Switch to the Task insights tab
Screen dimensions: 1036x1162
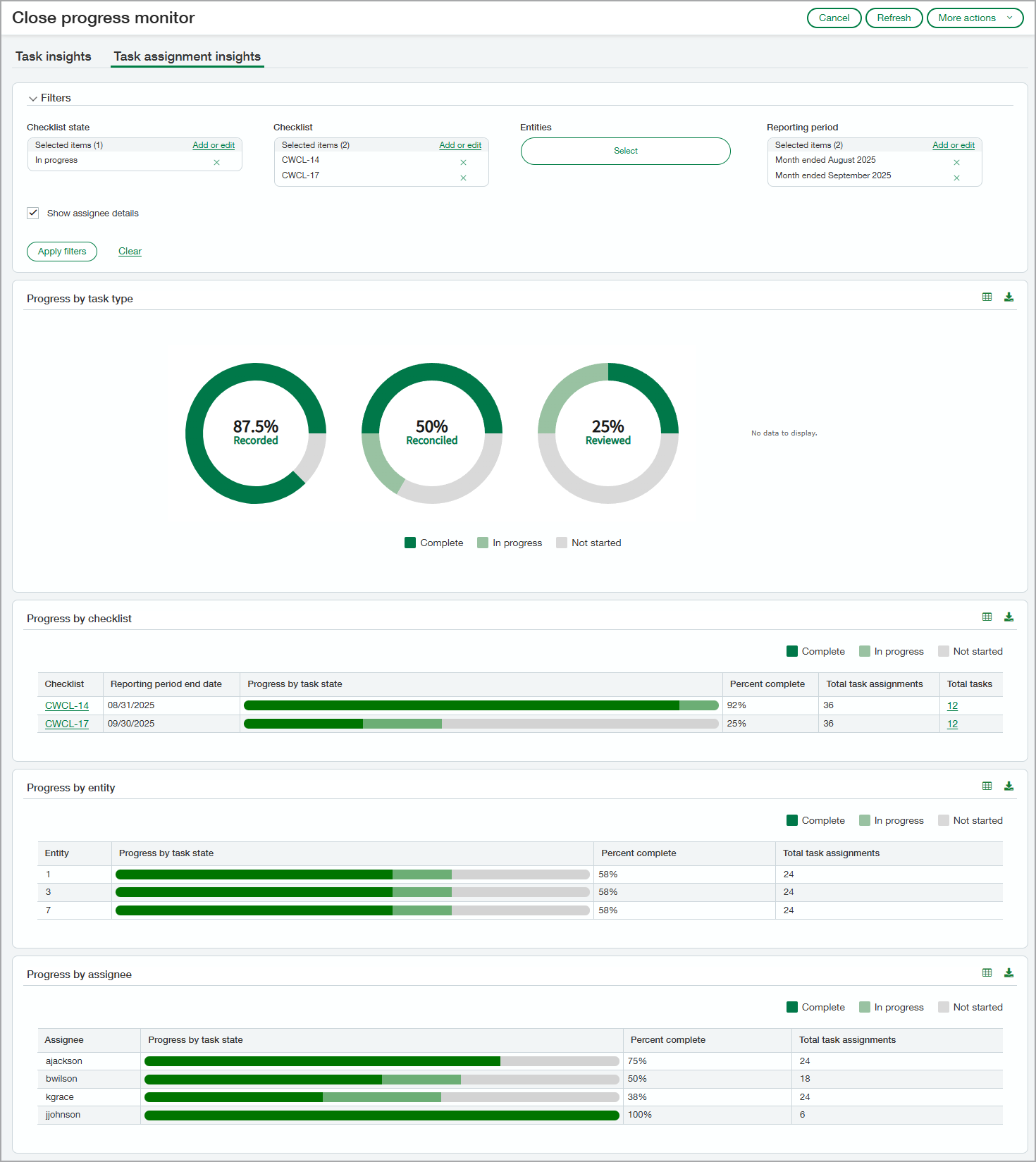pos(54,56)
